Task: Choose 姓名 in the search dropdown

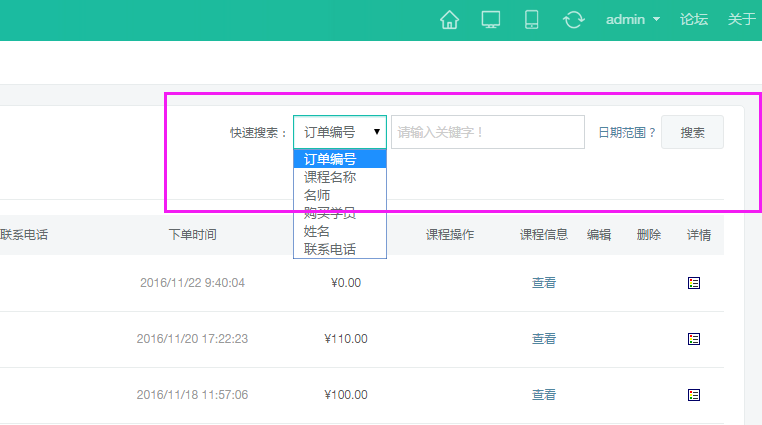Action: [317, 231]
